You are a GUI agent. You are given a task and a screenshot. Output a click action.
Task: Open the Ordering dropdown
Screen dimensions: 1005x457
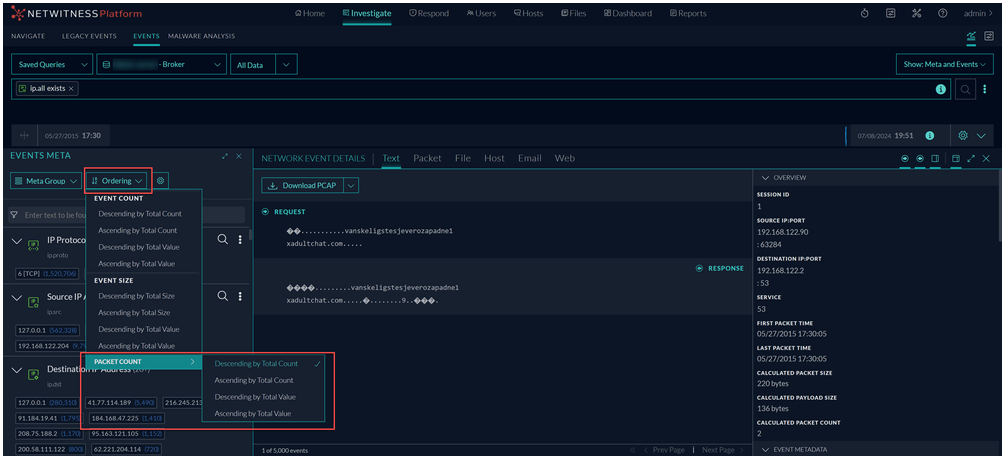point(117,181)
